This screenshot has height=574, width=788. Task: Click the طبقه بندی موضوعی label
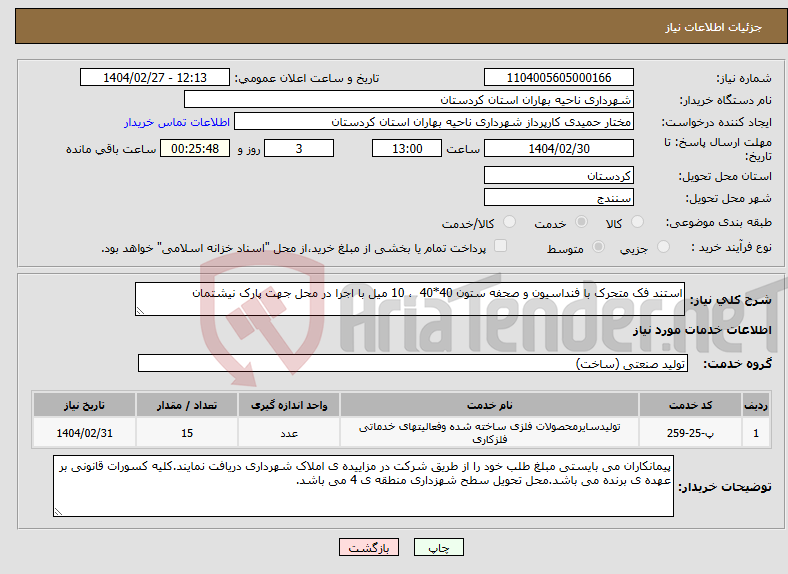coord(719,222)
